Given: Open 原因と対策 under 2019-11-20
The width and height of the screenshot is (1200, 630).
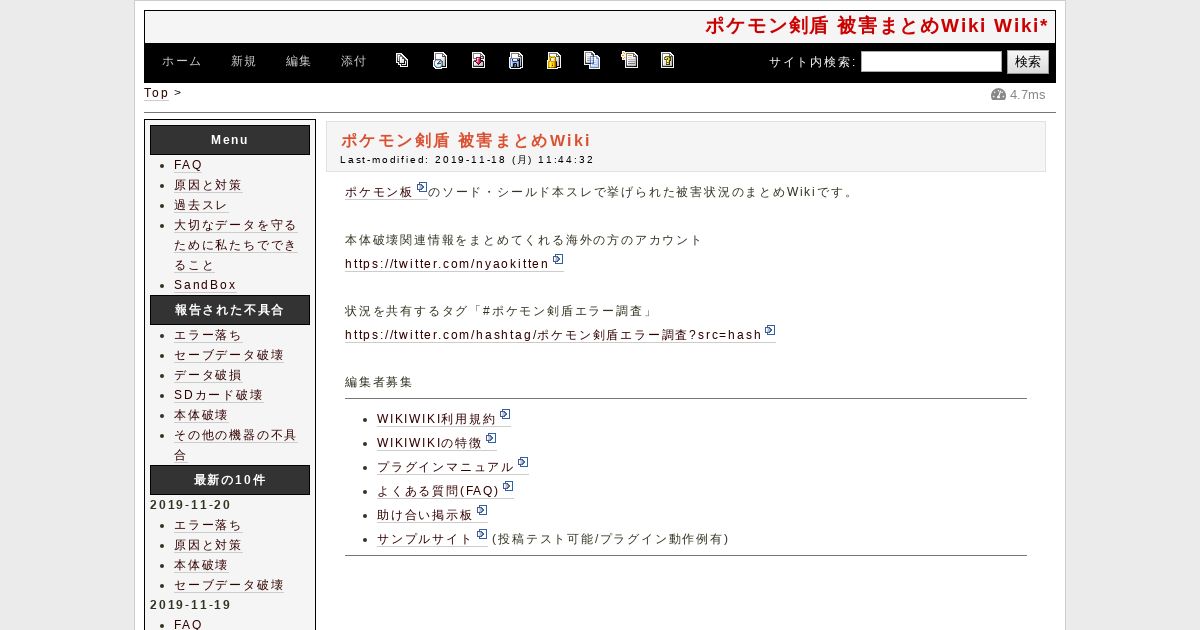Looking at the screenshot, I should coord(208,545).
